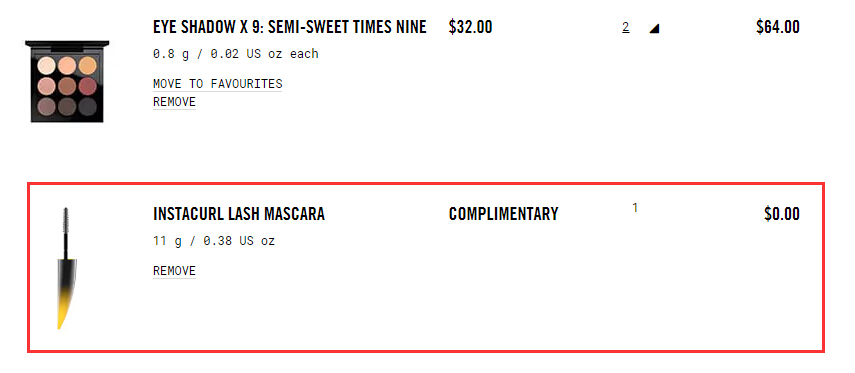Move the eye shadow palette to favourites
Image resolution: width=855 pixels, height=373 pixels.
click(x=218, y=84)
